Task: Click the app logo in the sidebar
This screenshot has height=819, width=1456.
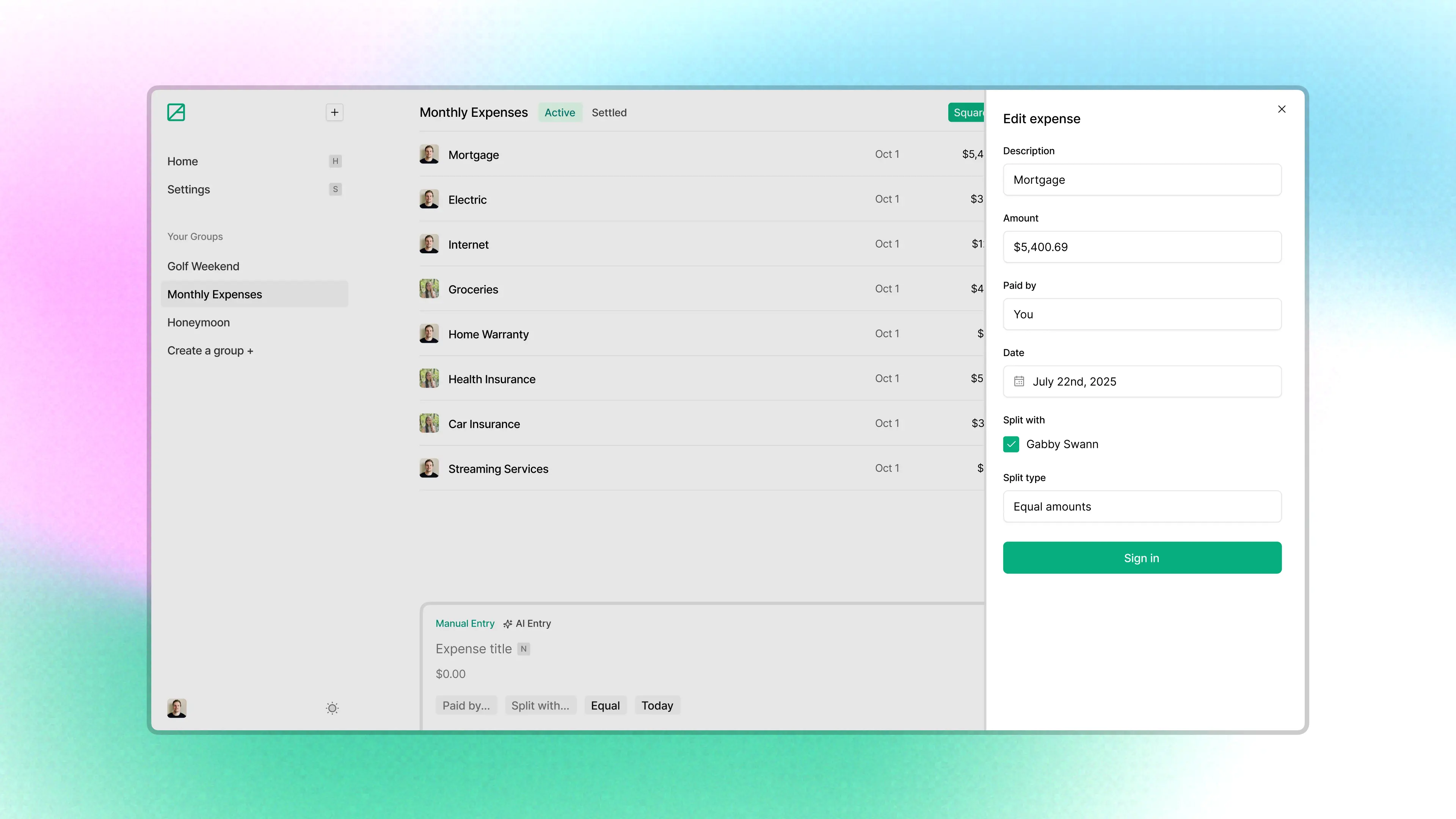Action: (x=176, y=113)
